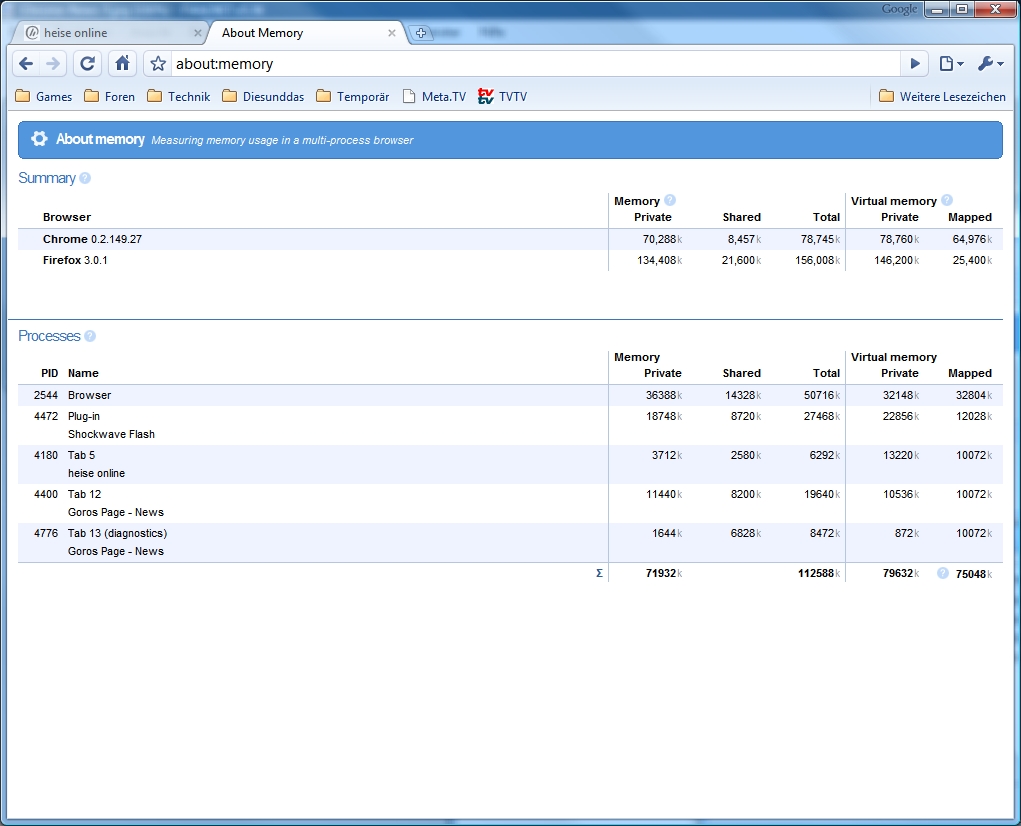The width and height of the screenshot is (1021, 826).
Task: Open the Games bookmark folder
Action: pyautogui.click(x=44, y=97)
